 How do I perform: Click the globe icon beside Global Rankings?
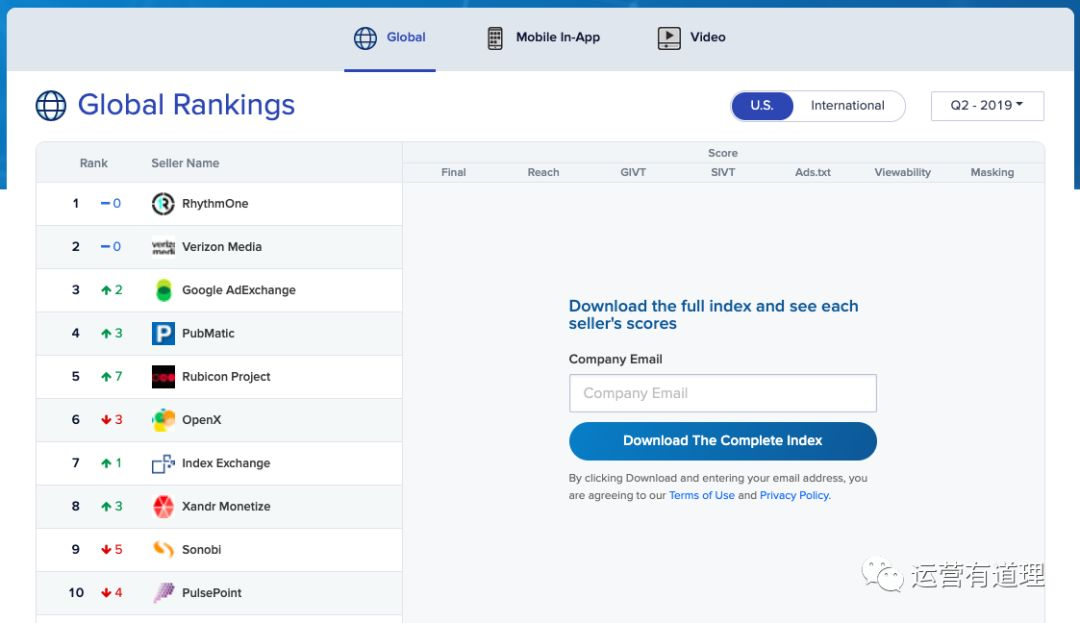[x=51, y=105]
